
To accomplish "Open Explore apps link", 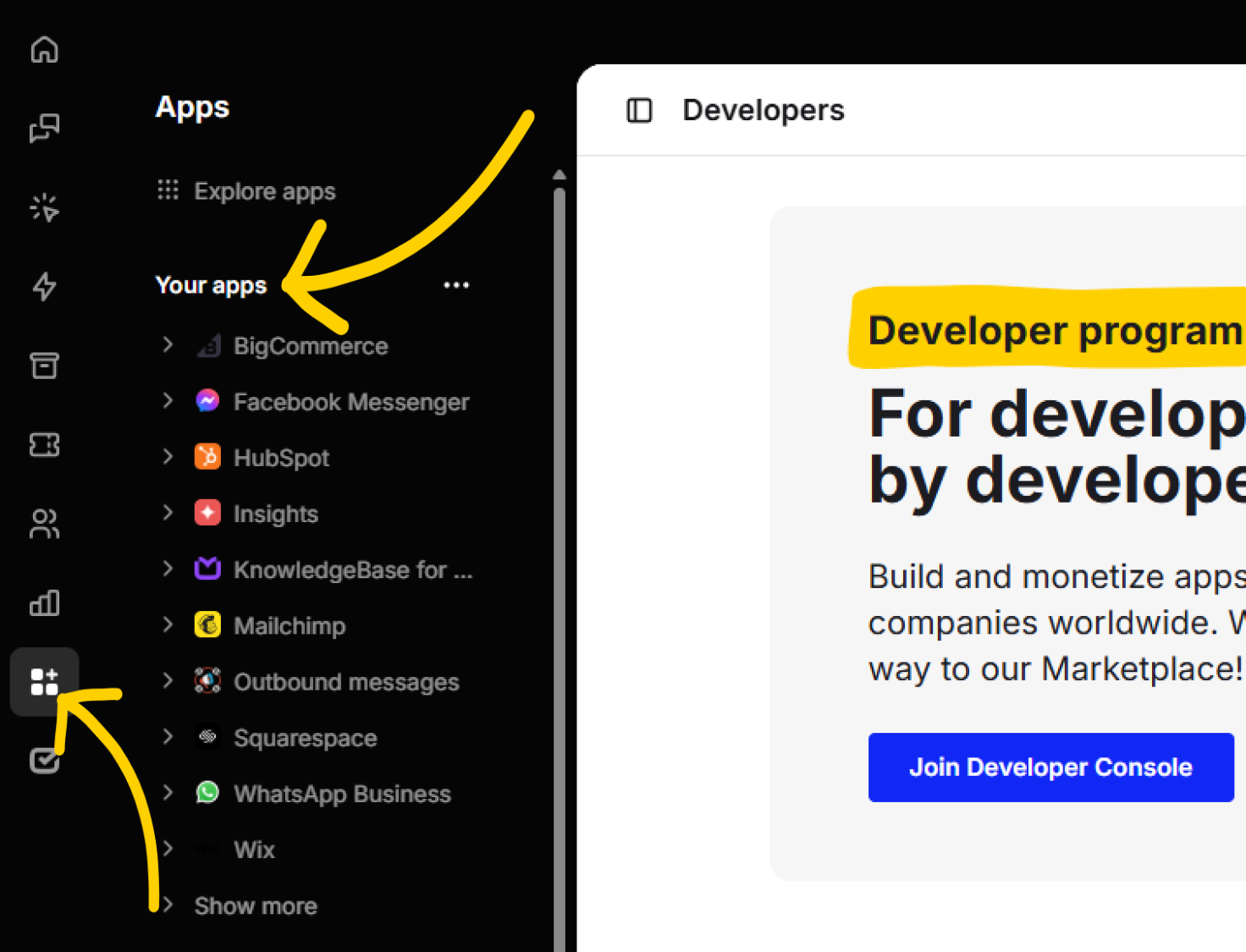I will click(x=265, y=191).
